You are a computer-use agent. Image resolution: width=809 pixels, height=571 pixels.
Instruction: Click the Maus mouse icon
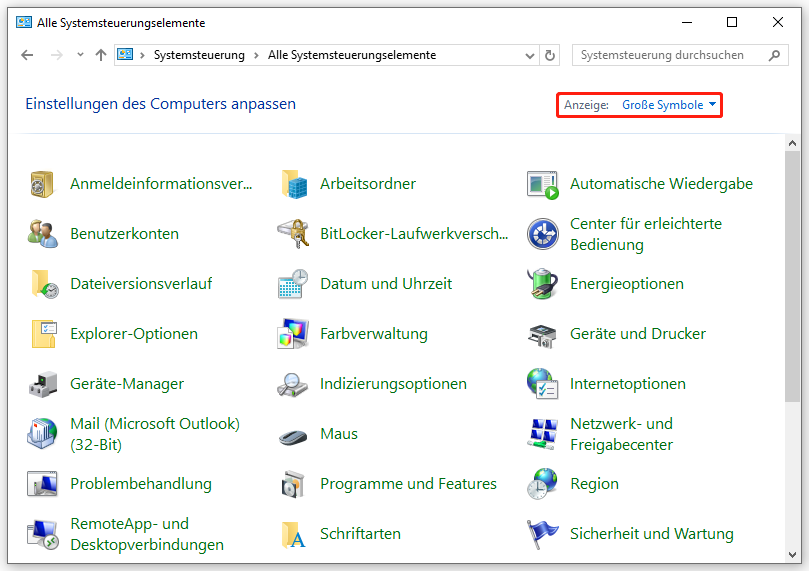[293, 436]
